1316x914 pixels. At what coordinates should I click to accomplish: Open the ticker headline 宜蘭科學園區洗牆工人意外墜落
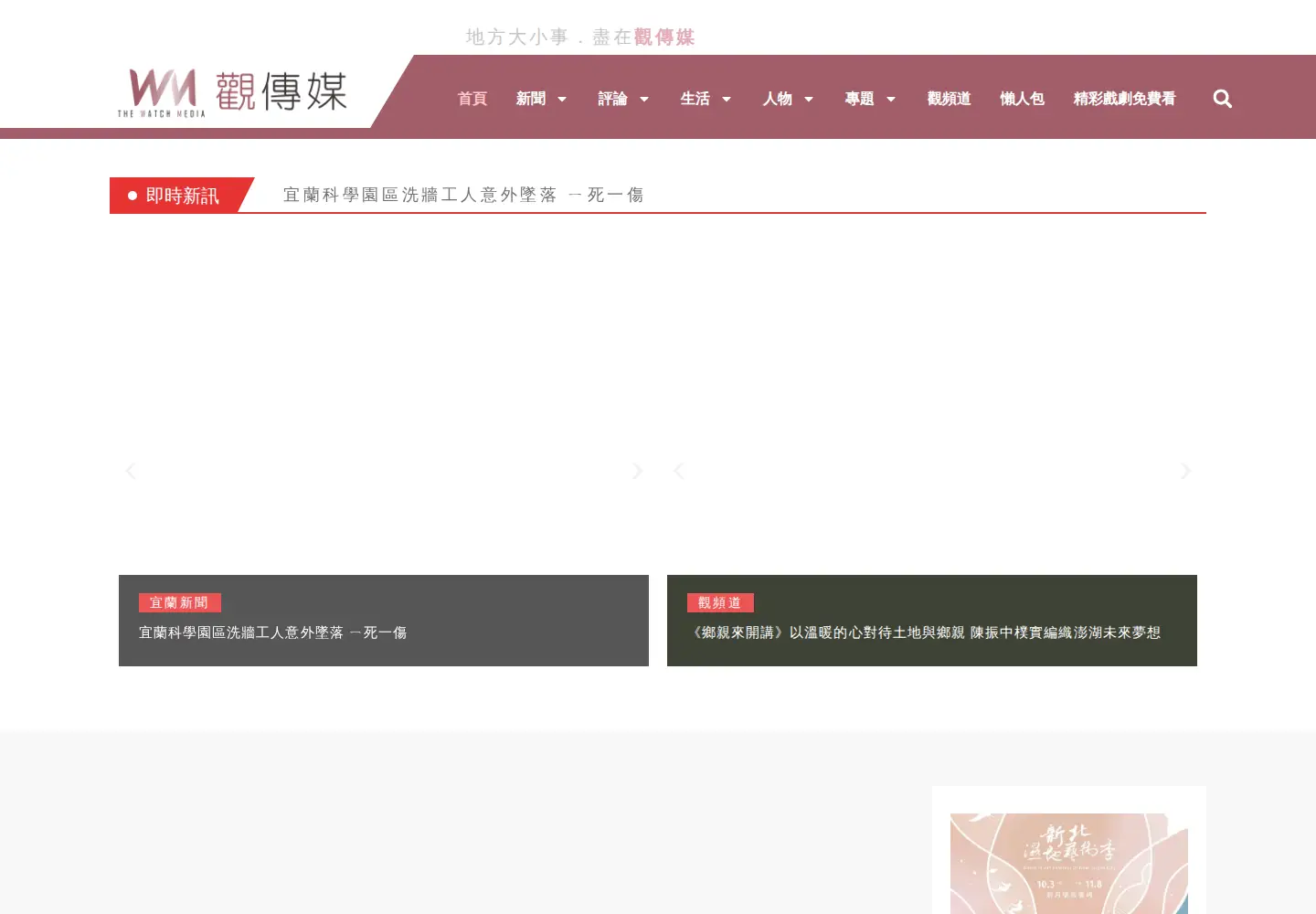[463, 195]
